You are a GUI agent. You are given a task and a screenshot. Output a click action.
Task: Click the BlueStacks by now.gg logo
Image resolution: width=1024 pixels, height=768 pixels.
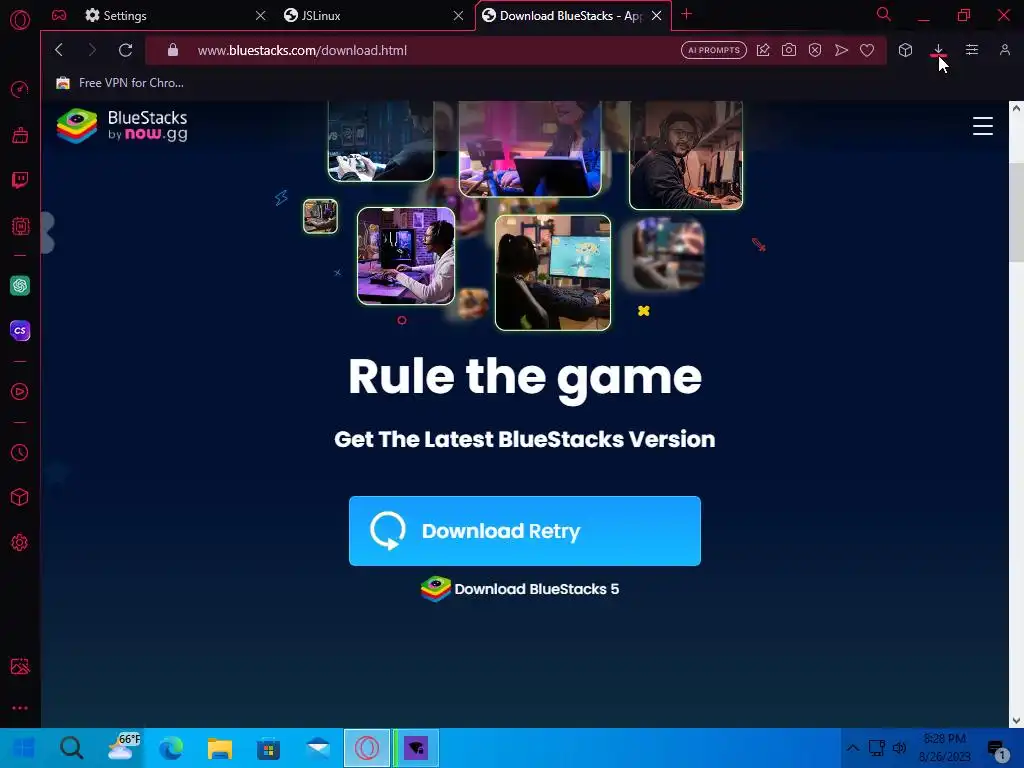tap(122, 125)
